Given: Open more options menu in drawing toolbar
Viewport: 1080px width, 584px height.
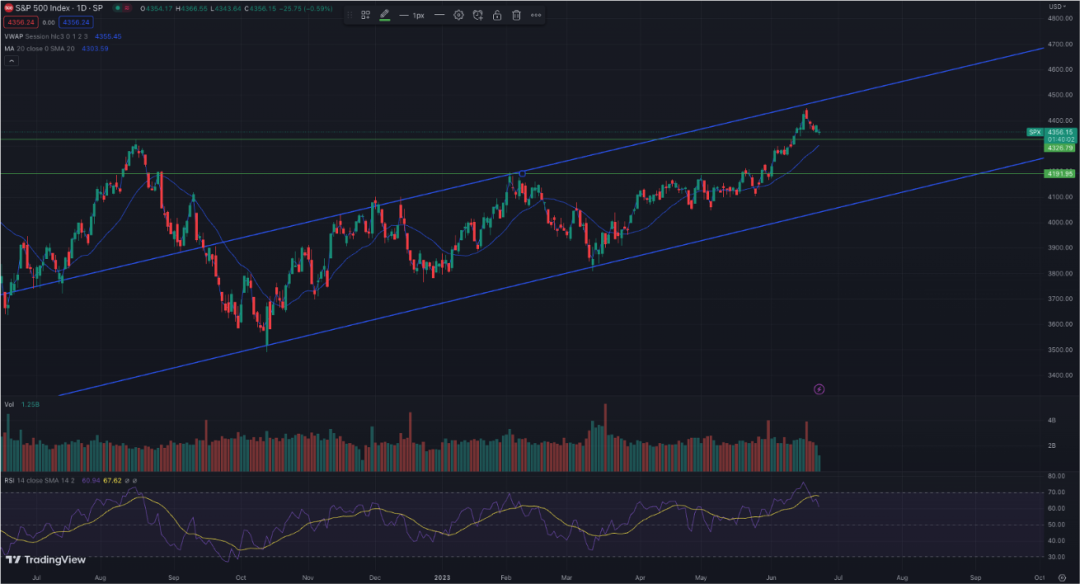Looking at the screenshot, I should coord(536,15).
